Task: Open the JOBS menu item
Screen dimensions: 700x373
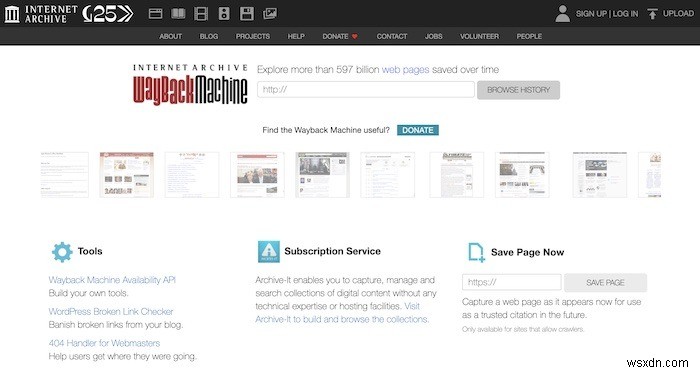Action: click(x=433, y=36)
